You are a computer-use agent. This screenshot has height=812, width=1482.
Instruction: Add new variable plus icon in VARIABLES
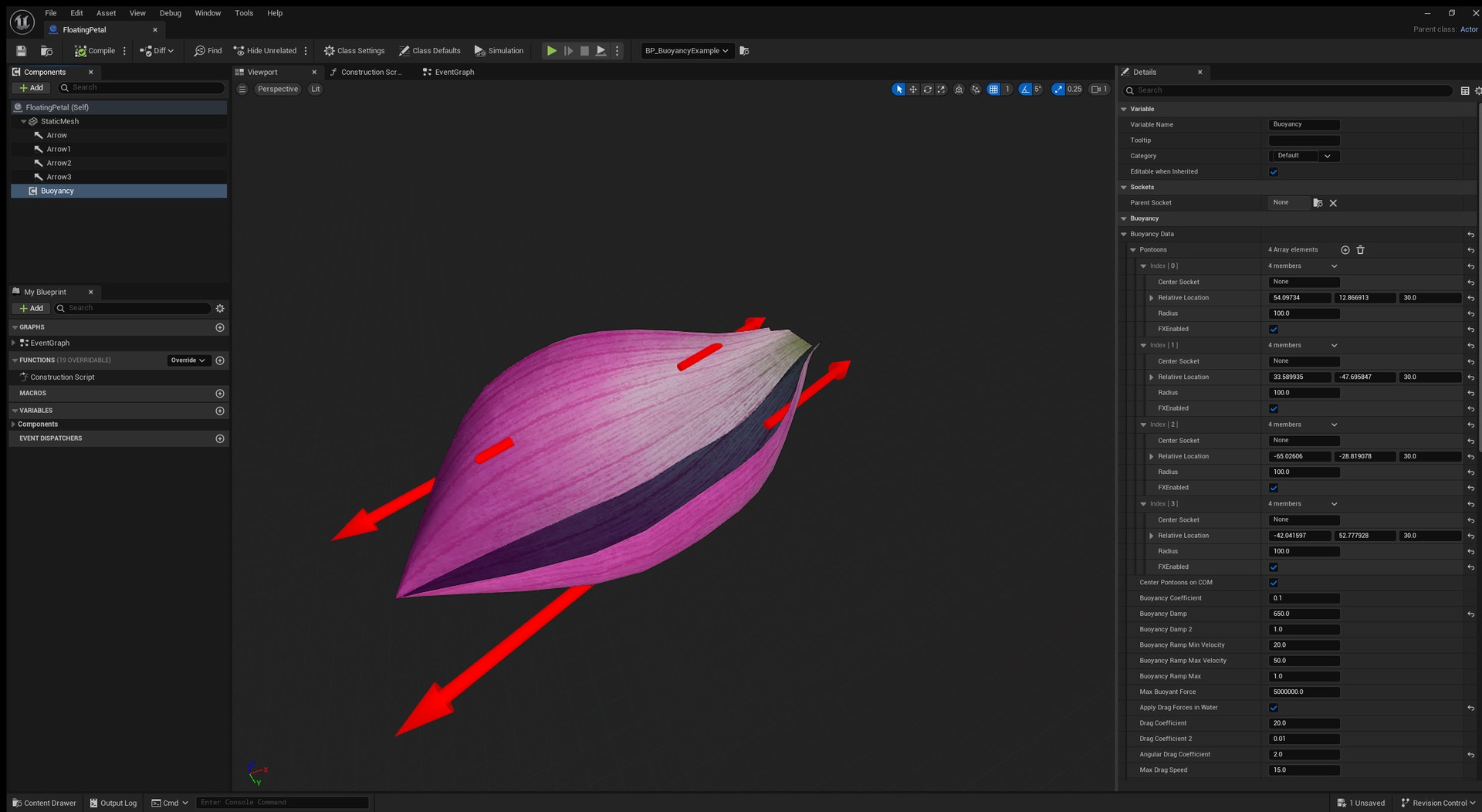(220, 411)
